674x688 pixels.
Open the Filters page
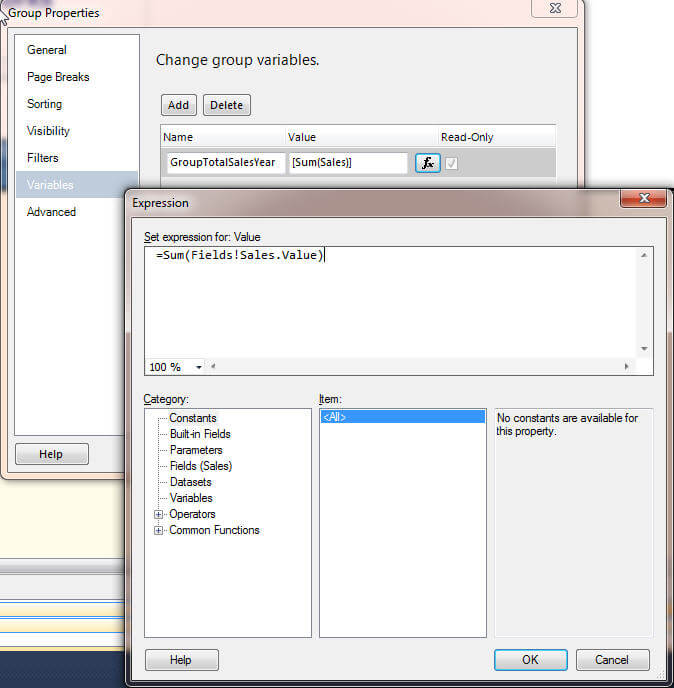pyautogui.click(x=43, y=158)
